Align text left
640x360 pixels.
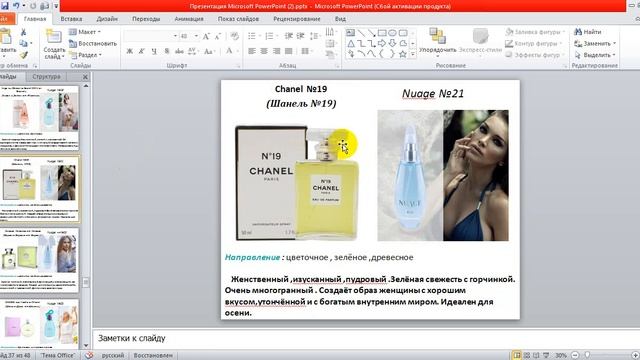tap(252, 51)
